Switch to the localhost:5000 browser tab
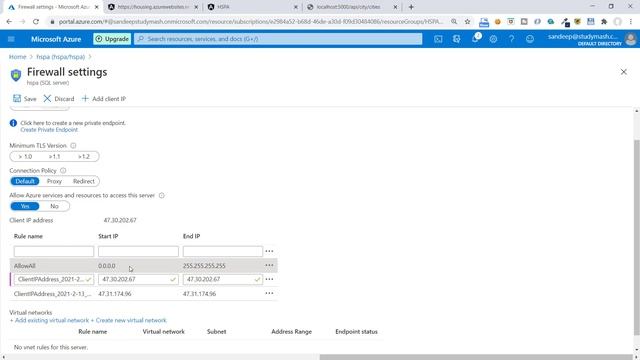The width and height of the screenshot is (640, 360). (352, 7)
